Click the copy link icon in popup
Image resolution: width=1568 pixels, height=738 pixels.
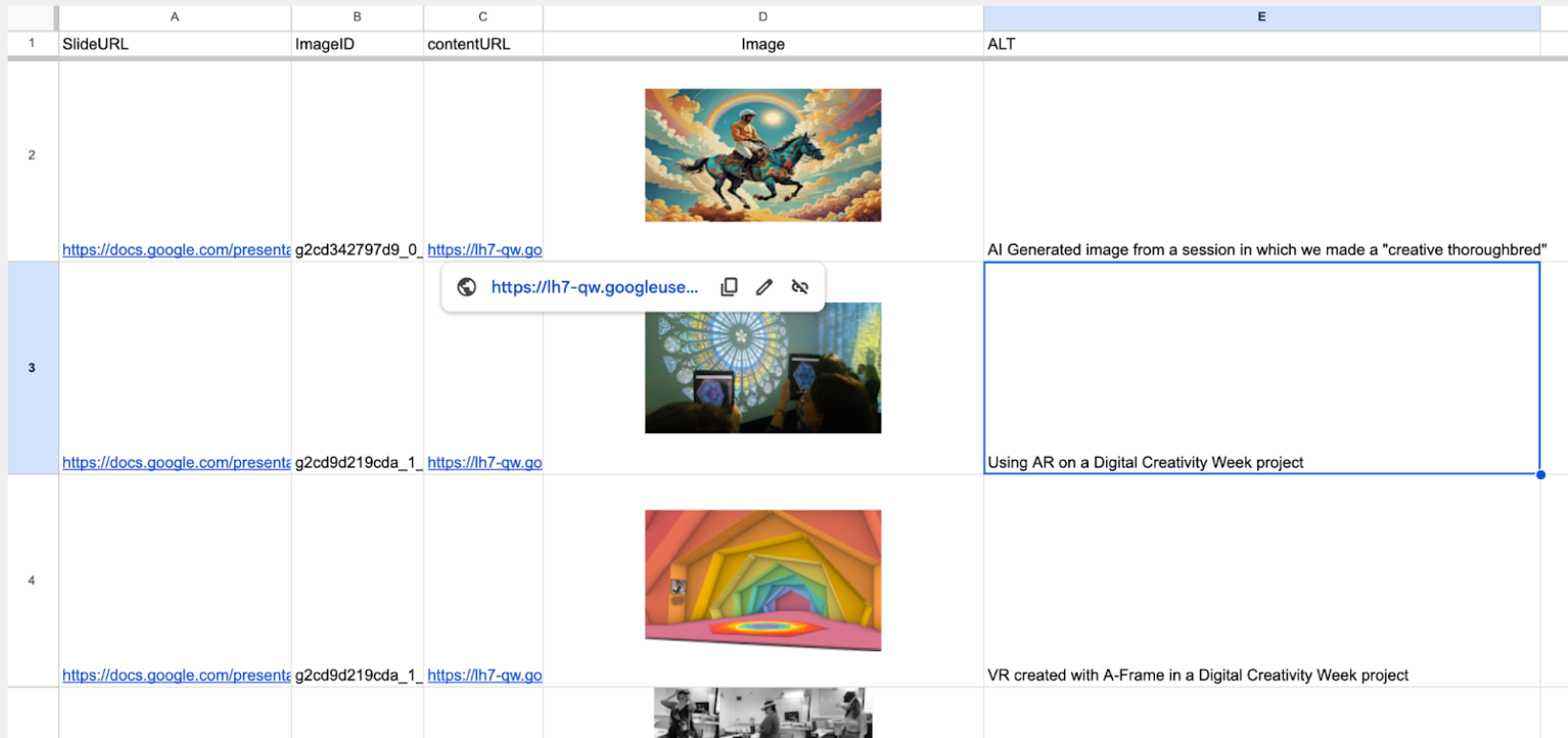pos(729,287)
